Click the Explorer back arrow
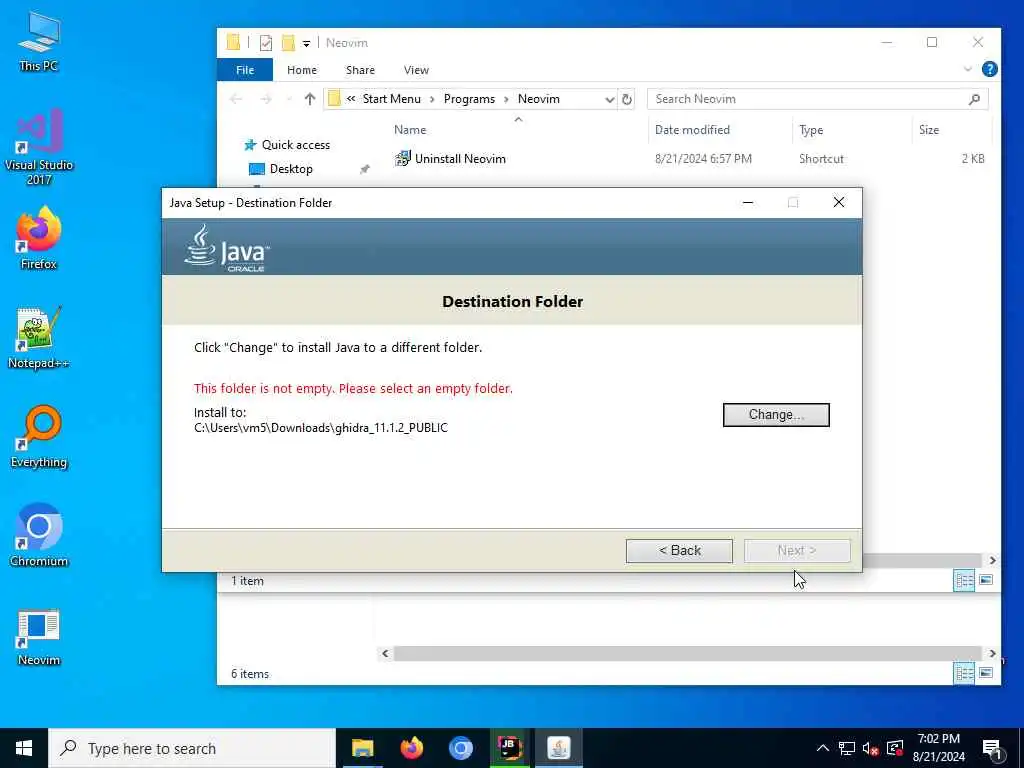 pos(236,99)
